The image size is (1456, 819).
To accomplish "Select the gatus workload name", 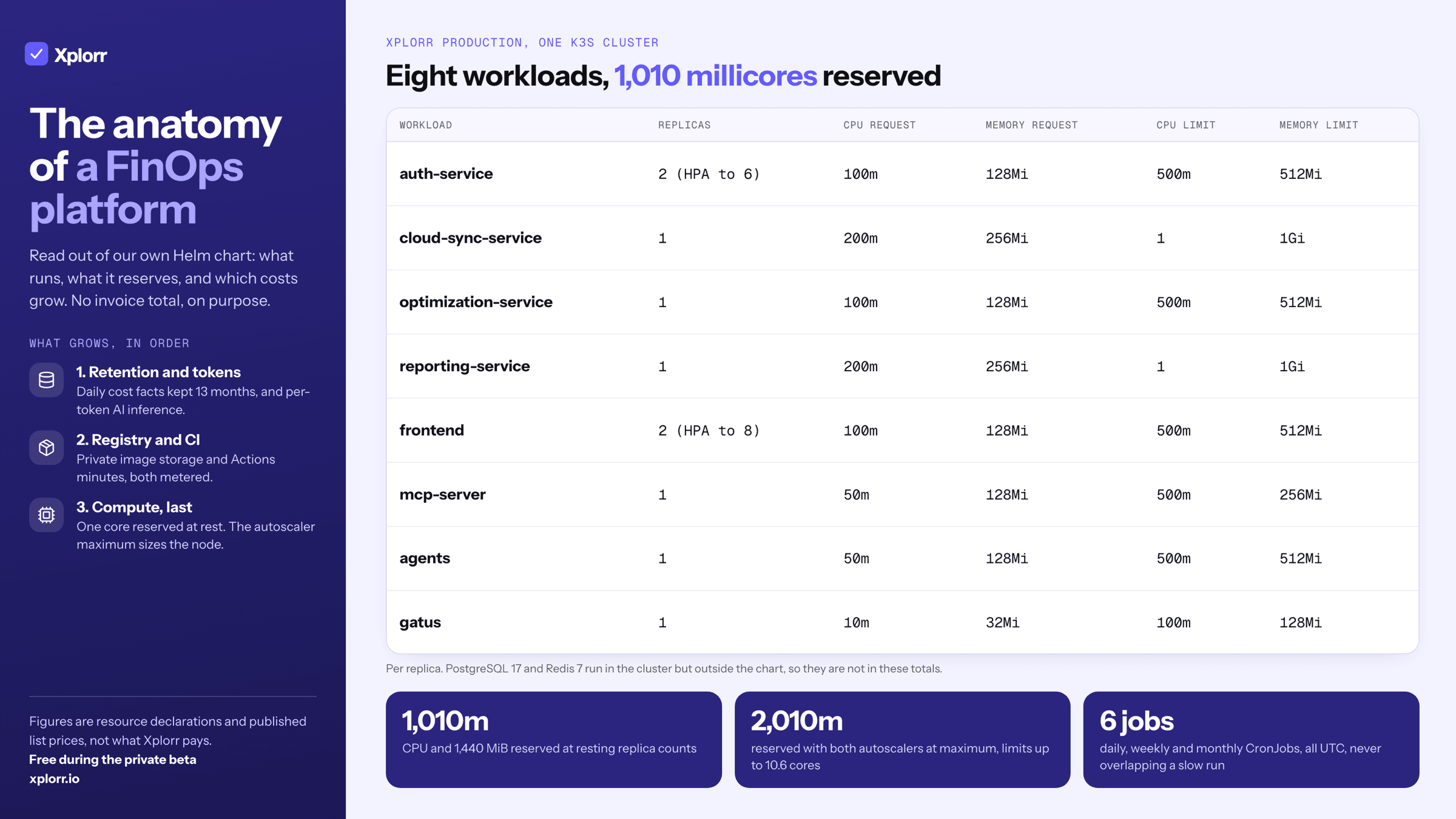I will [x=420, y=622].
